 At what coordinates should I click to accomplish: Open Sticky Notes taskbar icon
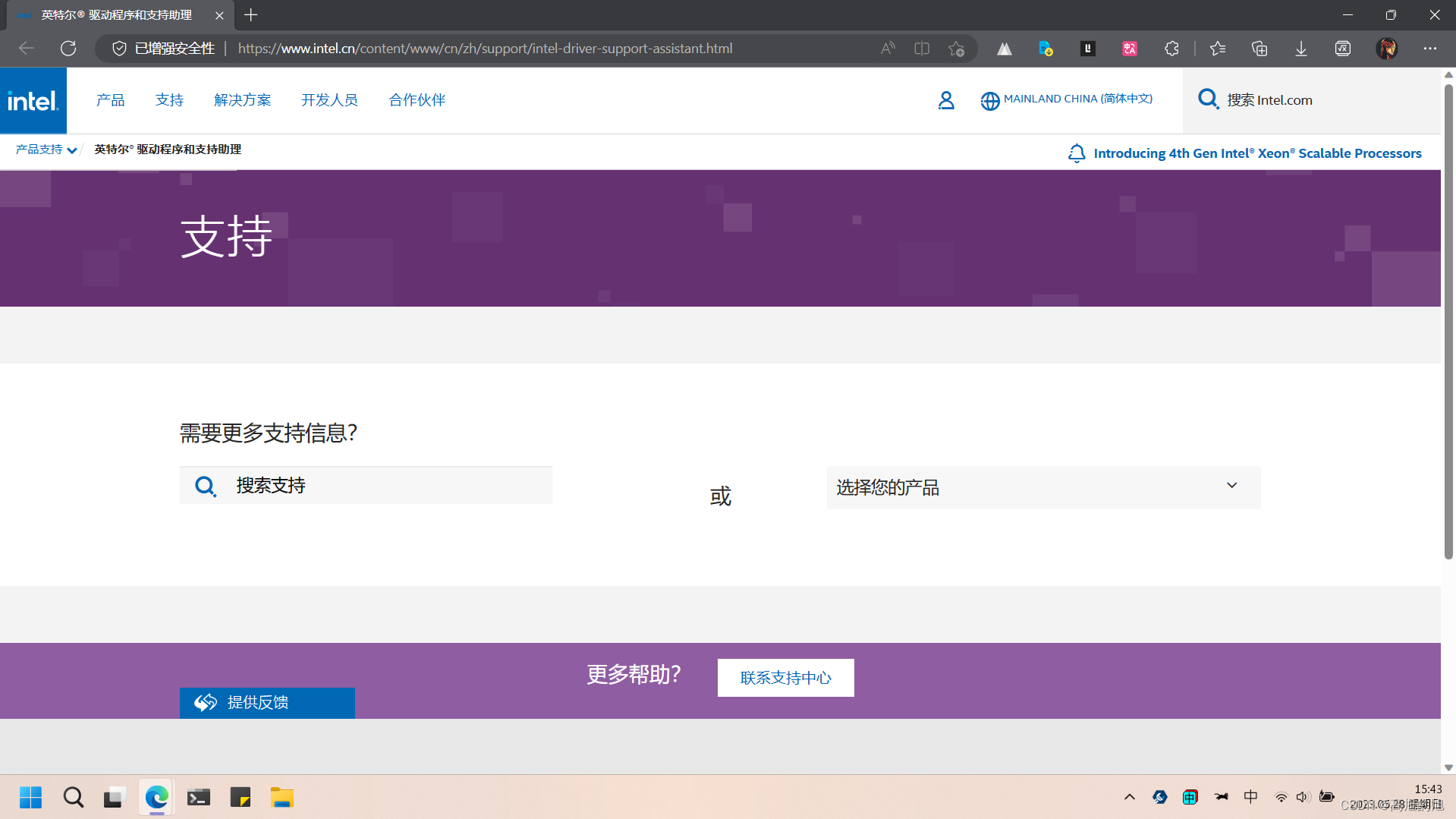point(241,798)
